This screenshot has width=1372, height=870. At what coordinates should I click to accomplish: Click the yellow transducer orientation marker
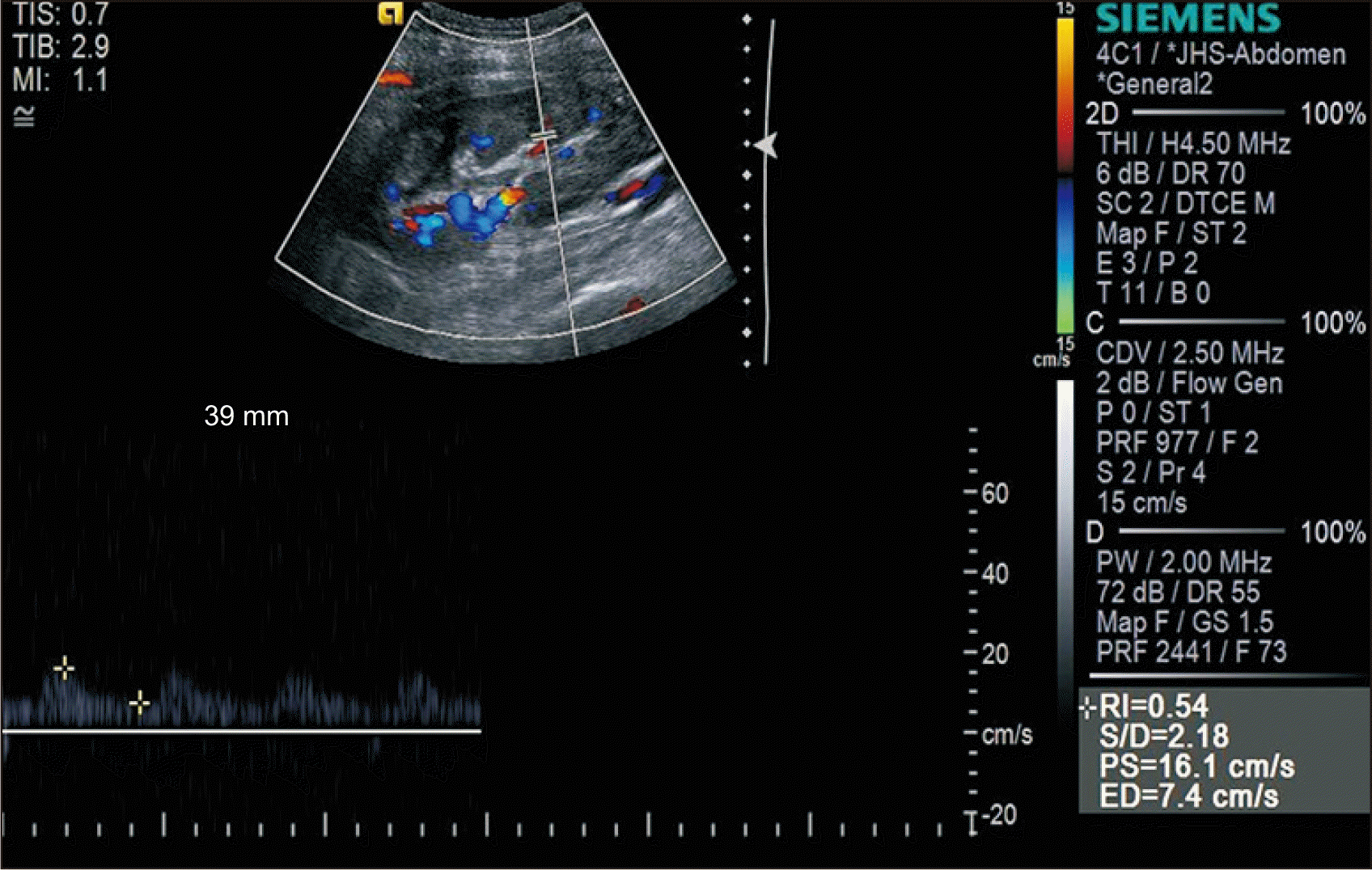[391, 14]
